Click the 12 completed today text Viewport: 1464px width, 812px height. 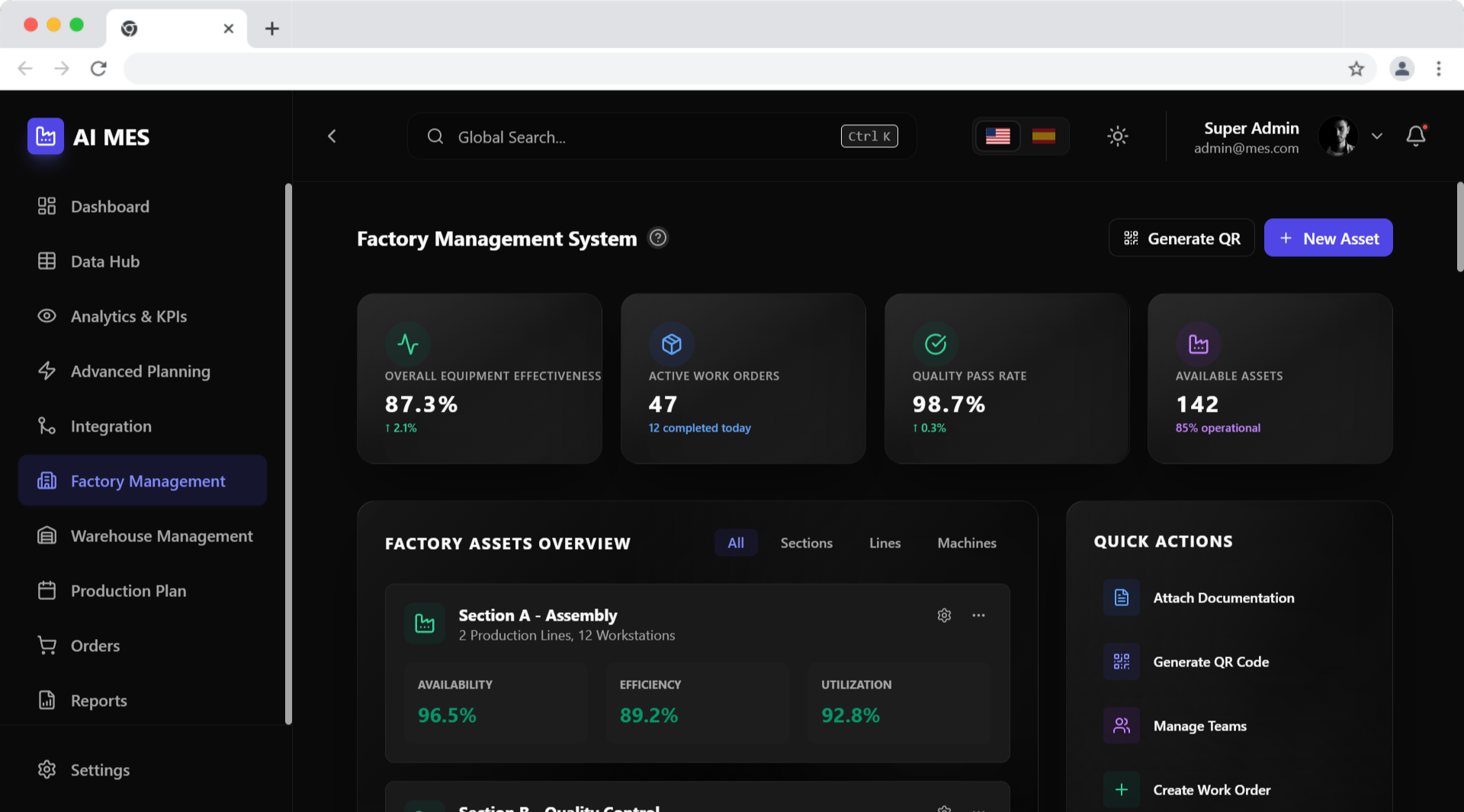(x=699, y=428)
